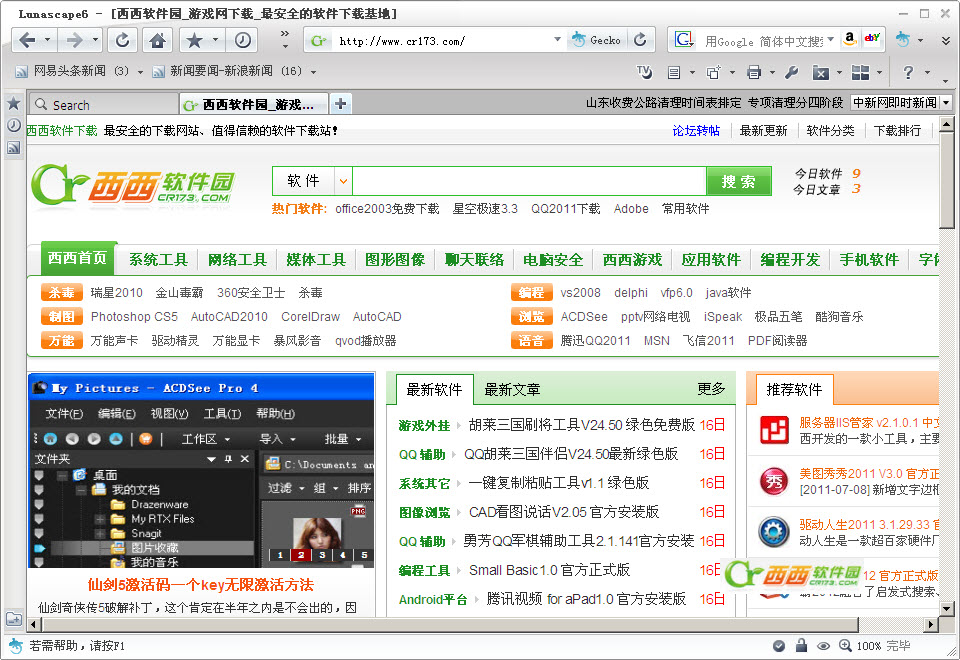960x660 pixels.
Task: Click the 100% zoom level text
Action: coord(868,646)
